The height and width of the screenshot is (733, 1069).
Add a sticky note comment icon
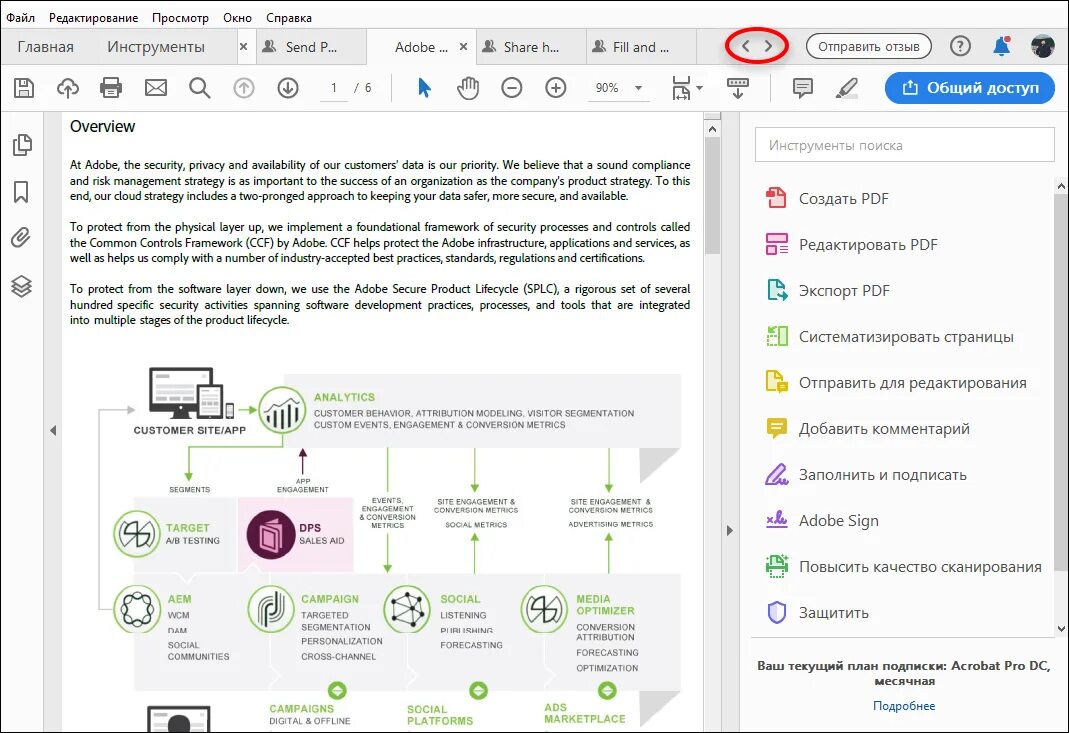(x=802, y=87)
